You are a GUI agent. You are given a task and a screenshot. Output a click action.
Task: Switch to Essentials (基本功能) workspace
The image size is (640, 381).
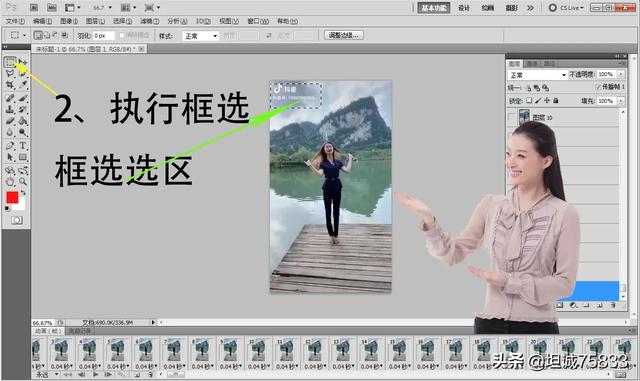click(433, 8)
